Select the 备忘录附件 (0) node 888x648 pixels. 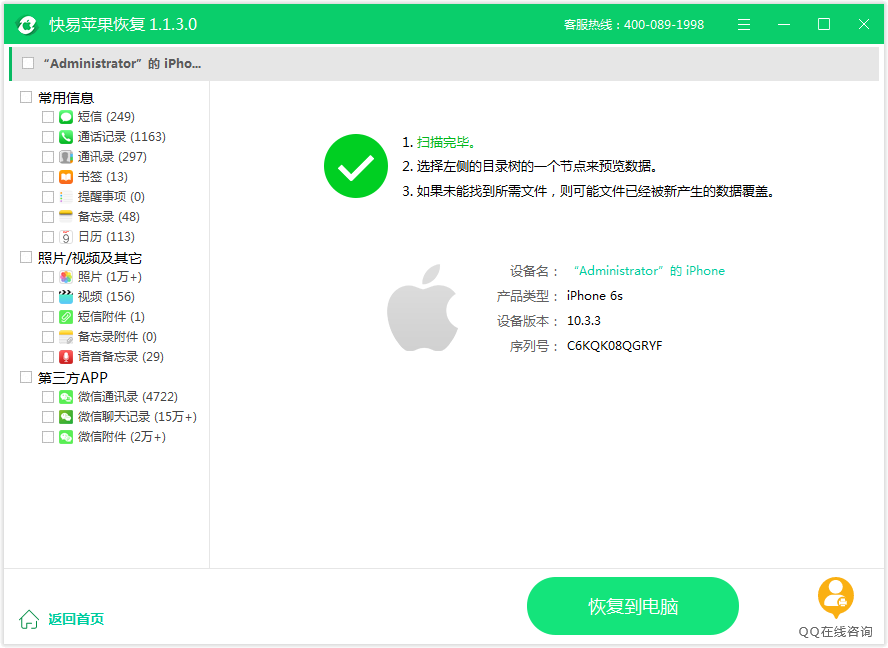[x=117, y=337]
